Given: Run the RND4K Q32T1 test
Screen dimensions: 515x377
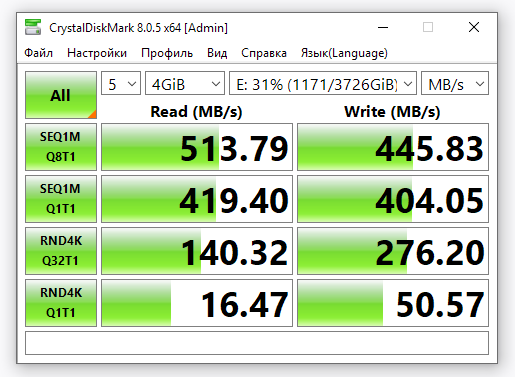Looking at the screenshot, I should [61, 251].
